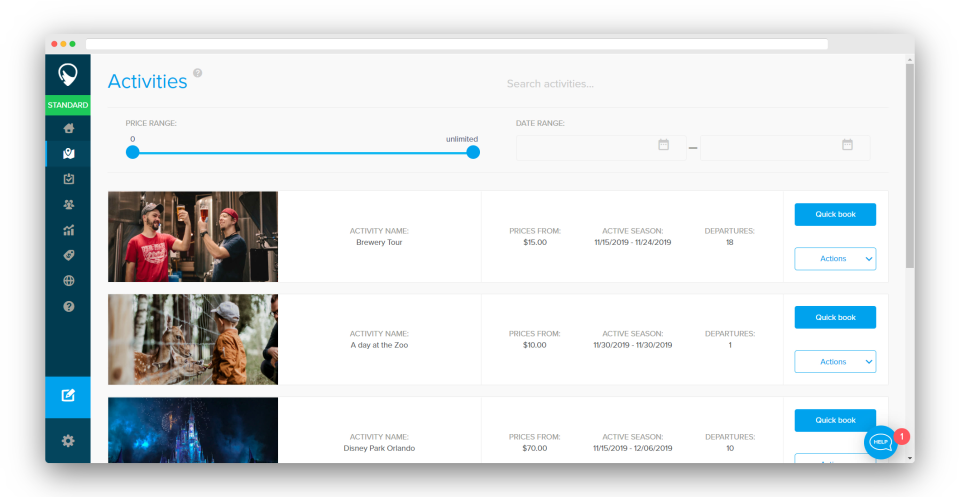Image resolution: width=960 pixels, height=497 pixels.
Task: Quick book A day at the Zoo
Action: tap(835, 318)
